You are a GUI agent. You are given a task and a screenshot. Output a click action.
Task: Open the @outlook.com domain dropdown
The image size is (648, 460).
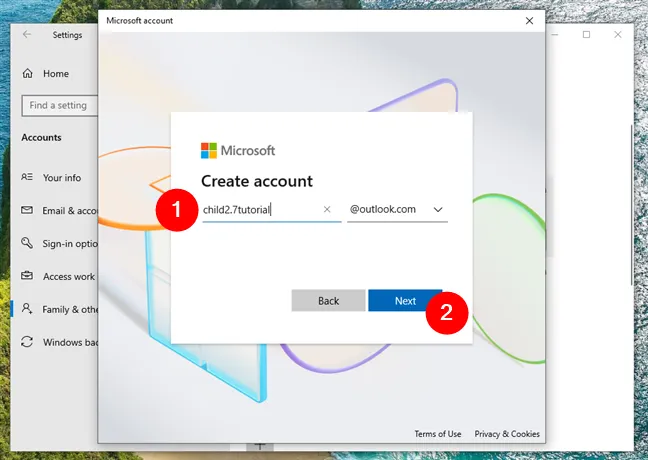pos(397,210)
